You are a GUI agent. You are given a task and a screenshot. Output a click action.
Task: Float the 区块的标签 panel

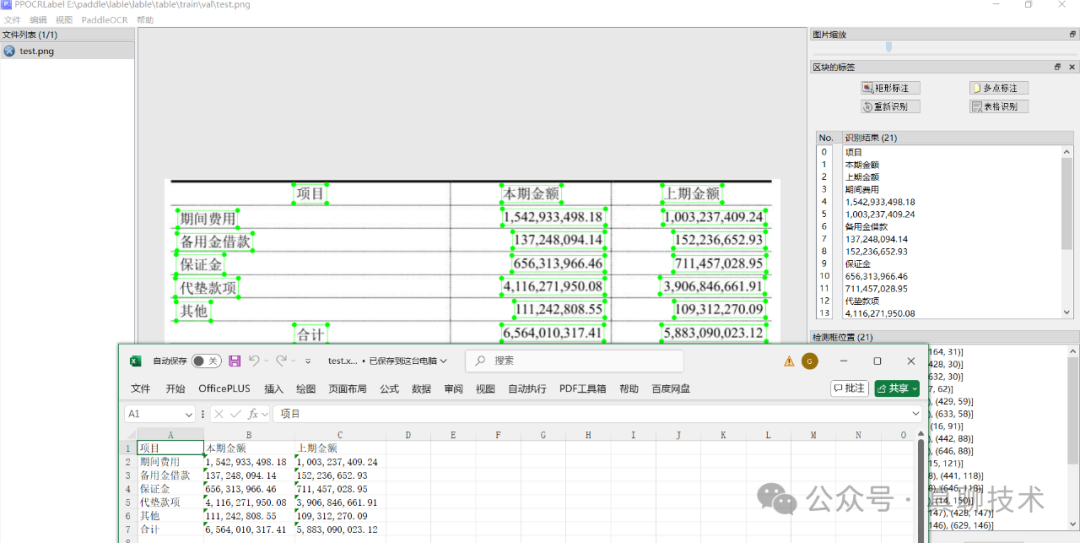[x=1058, y=67]
